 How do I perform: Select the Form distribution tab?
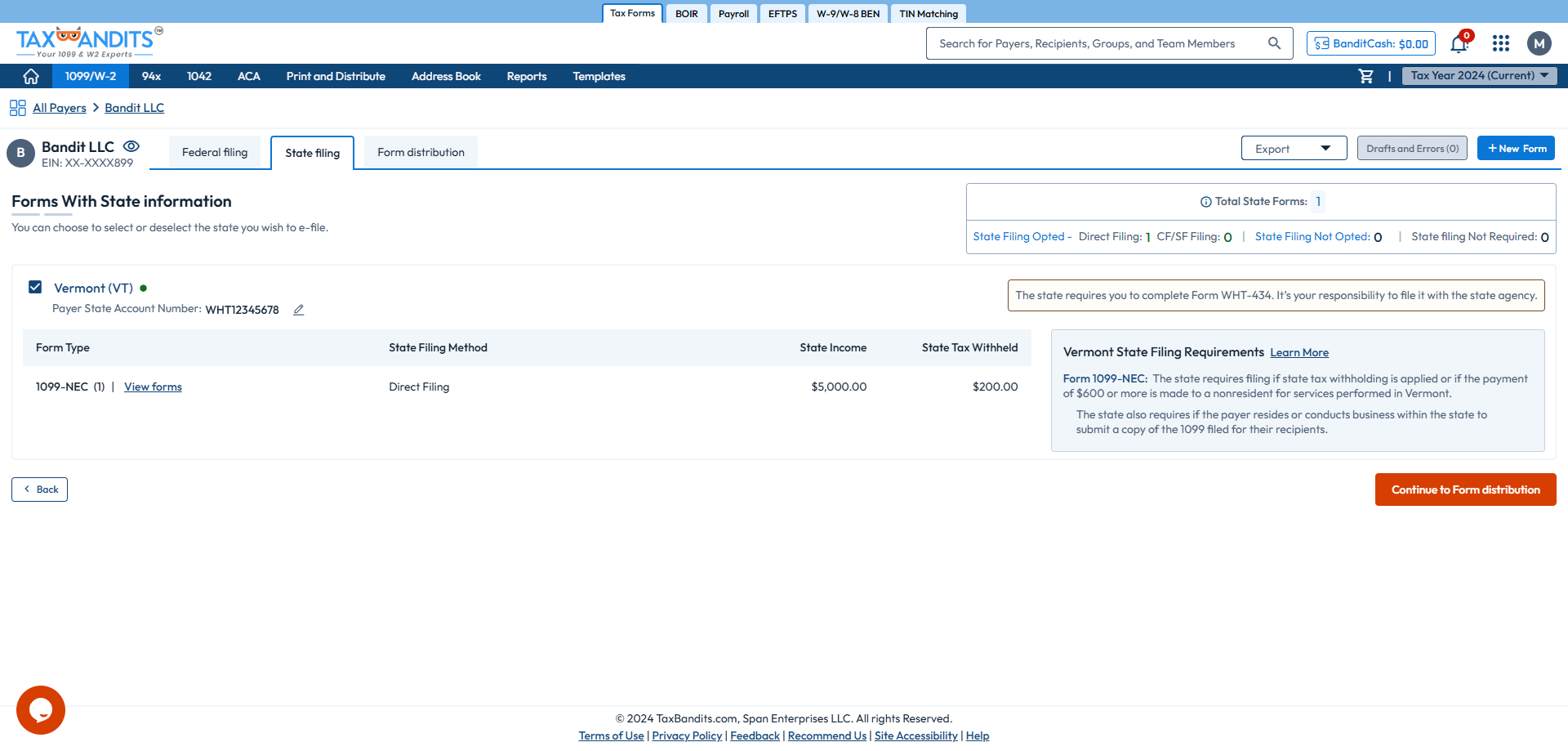pos(421,152)
